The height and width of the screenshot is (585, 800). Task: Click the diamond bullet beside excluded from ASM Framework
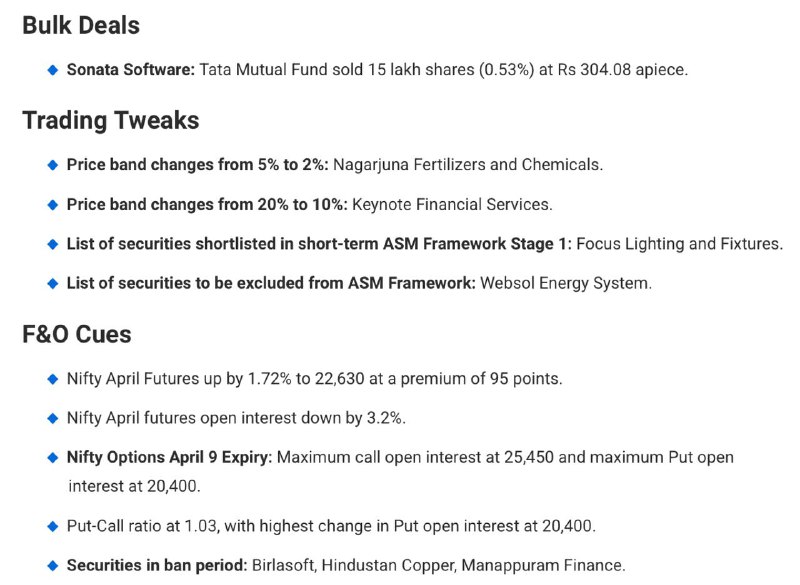[x=53, y=284]
